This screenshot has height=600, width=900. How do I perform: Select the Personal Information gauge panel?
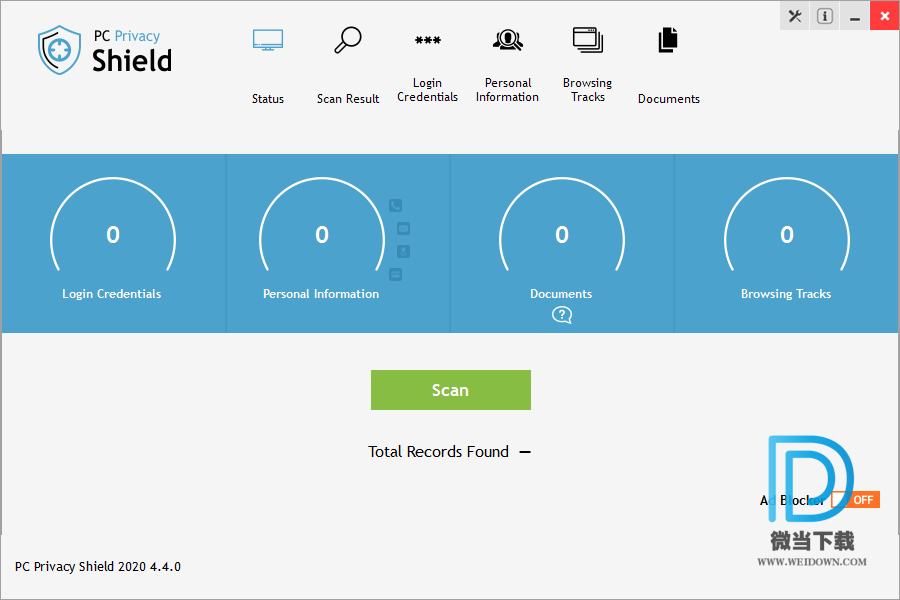(338, 243)
